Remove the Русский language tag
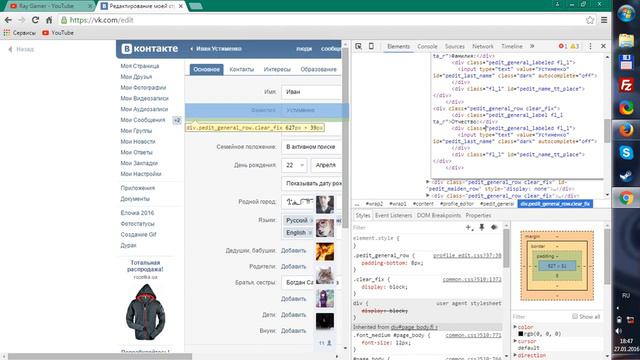 point(311,221)
